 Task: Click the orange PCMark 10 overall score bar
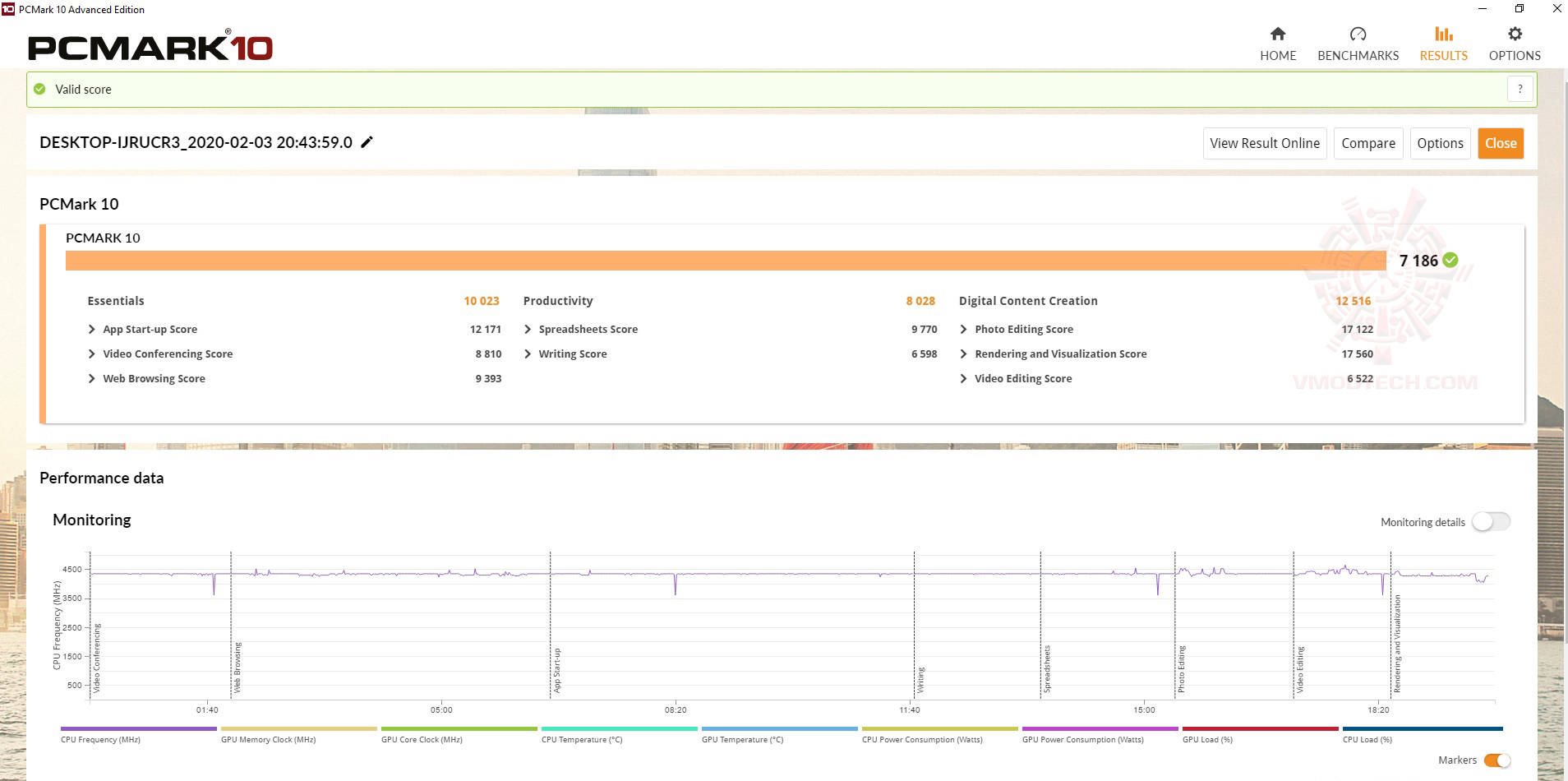[x=726, y=260]
